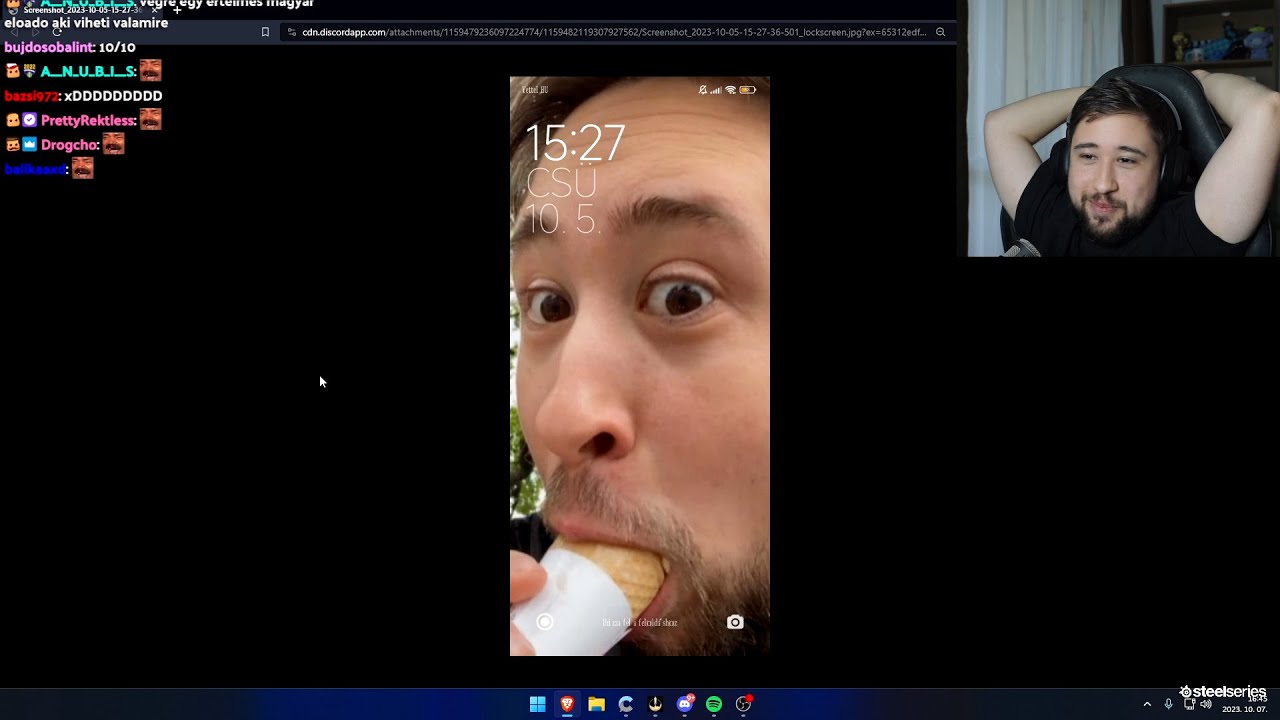Open the taskbar clock and date

pos(1246,704)
